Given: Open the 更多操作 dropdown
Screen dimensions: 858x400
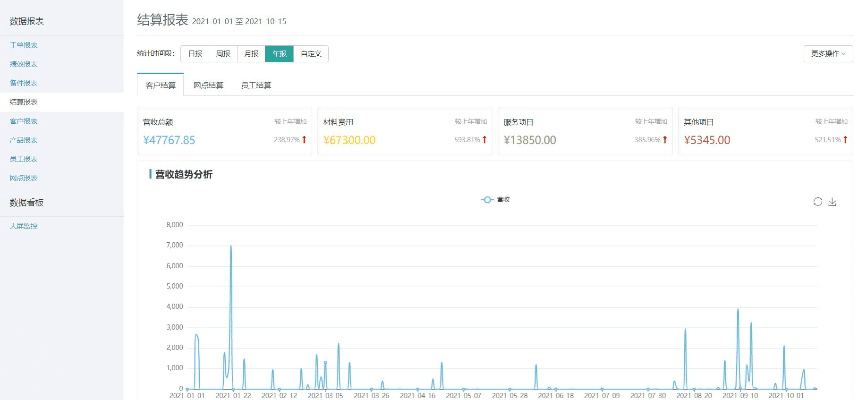Looking at the screenshot, I should (827, 54).
